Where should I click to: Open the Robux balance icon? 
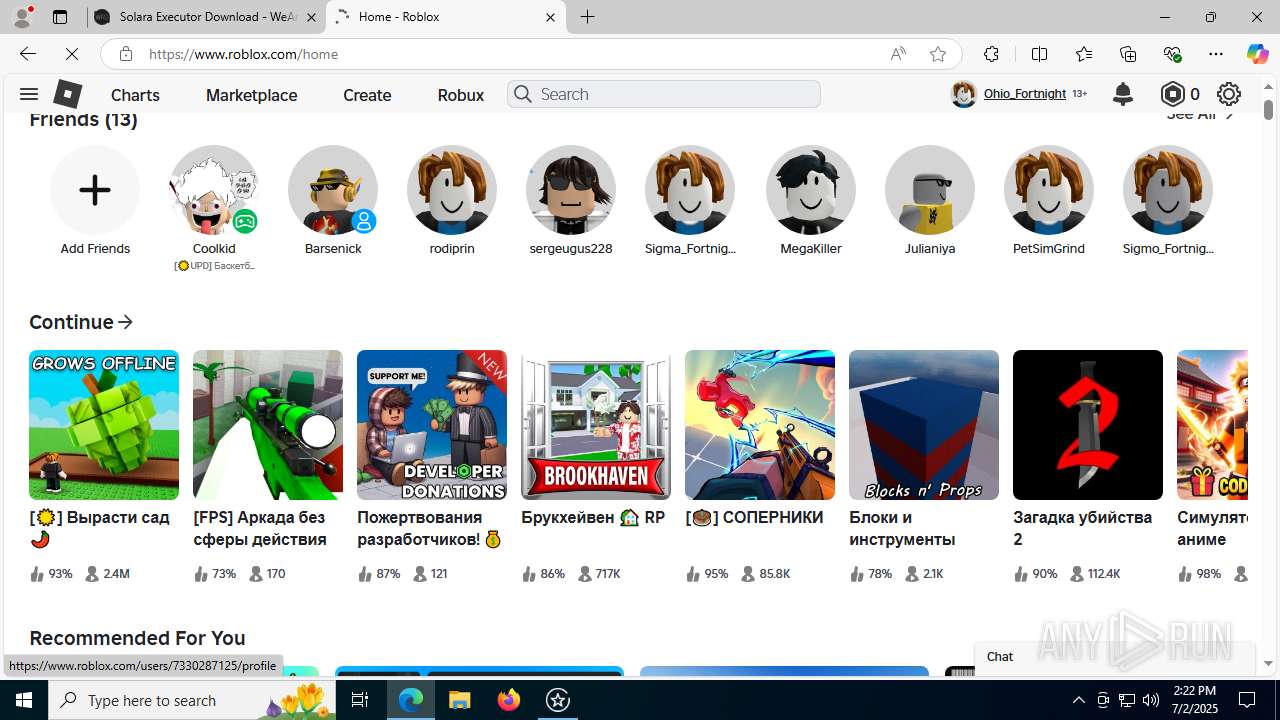[x=1172, y=94]
